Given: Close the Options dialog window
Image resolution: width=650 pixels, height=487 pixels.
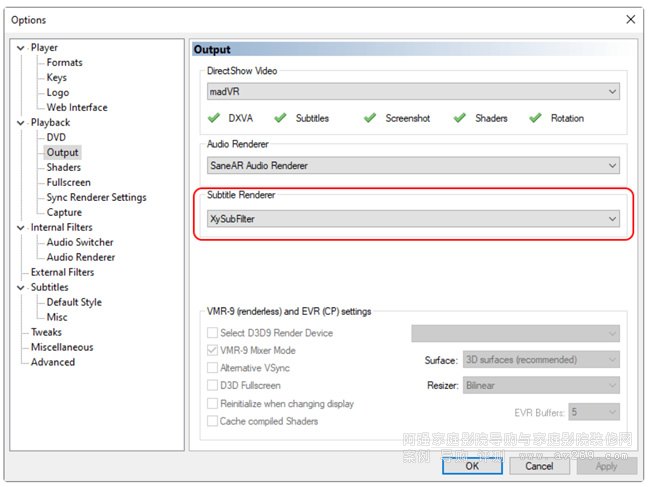Looking at the screenshot, I should coord(630,19).
